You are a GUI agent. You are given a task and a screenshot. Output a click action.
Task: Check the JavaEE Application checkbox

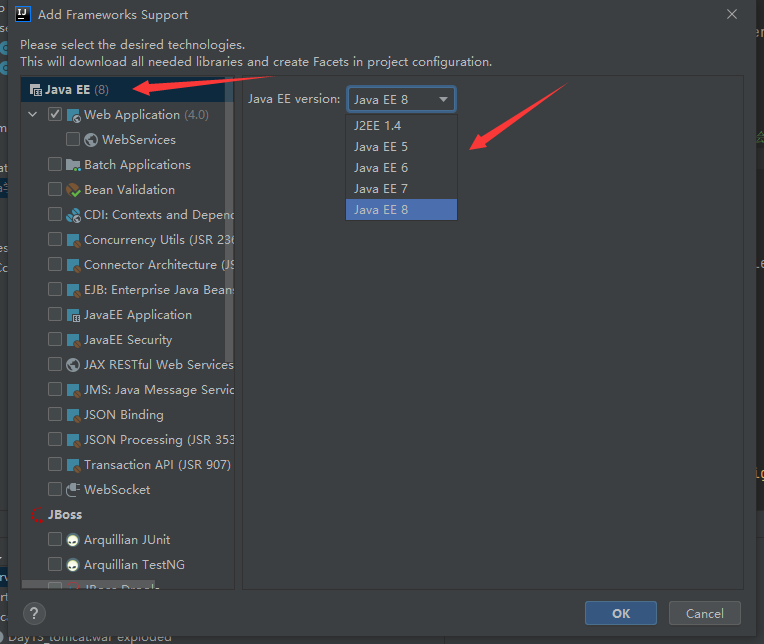(x=55, y=314)
